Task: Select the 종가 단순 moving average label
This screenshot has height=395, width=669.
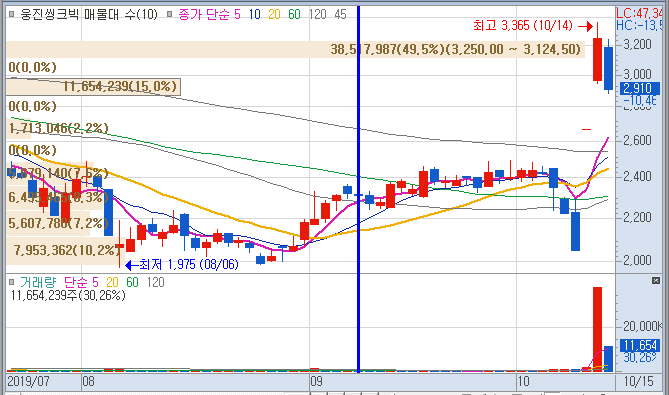Action: 204,15
